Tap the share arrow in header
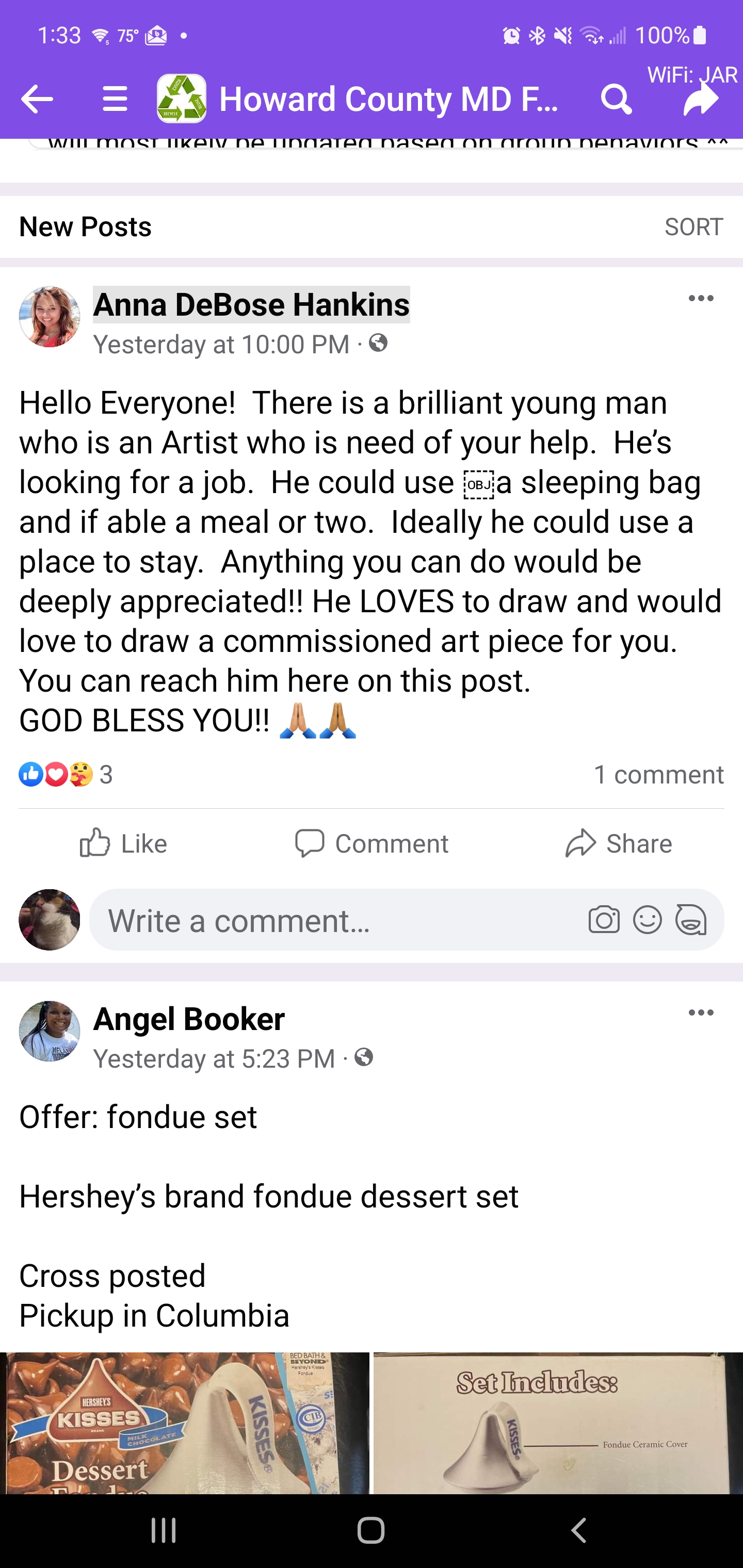743x1568 pixels. coord(700,99)
